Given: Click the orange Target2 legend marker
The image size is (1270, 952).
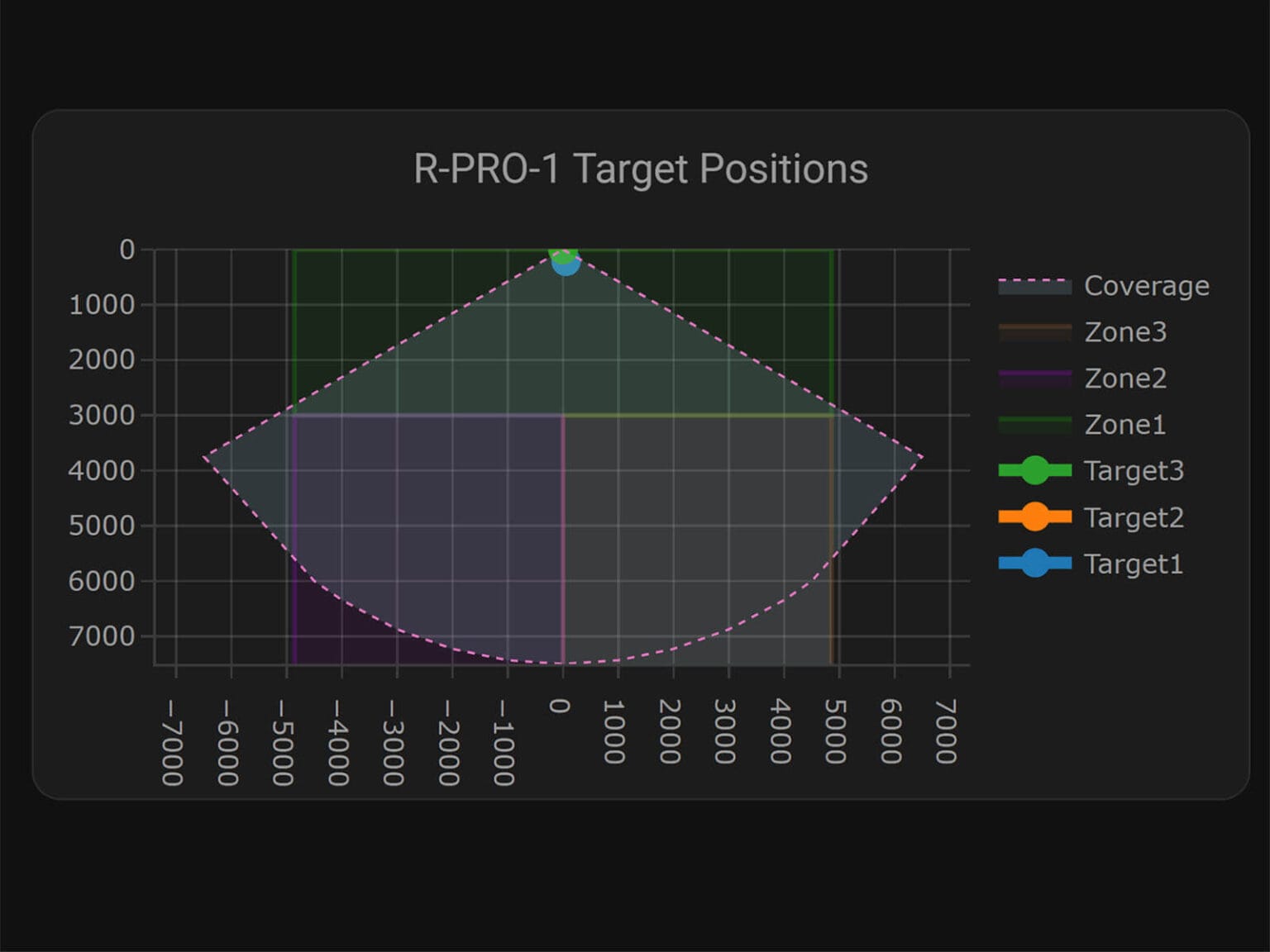Looking at the screenshot, I should pyautogui.click(x=1035, y=517).
